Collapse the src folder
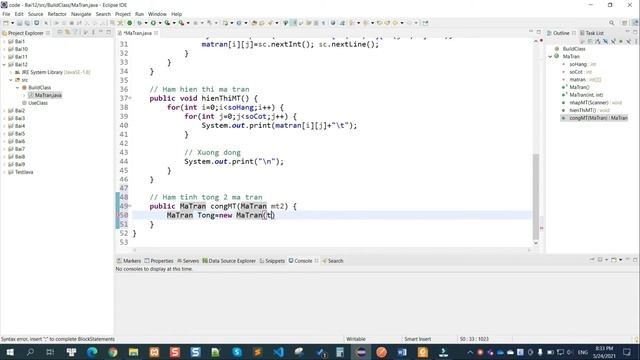This screenshot has height=360, width=640. pyautogui.click(x=11, y=80)
